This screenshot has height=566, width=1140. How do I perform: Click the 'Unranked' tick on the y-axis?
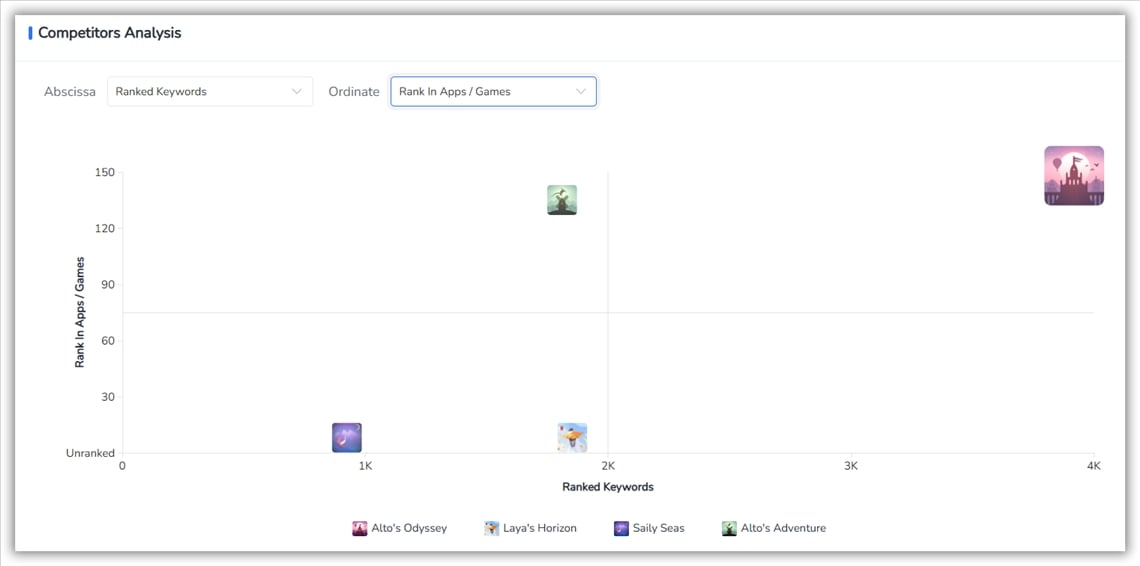pyautogui.click(x=91, y=453)
